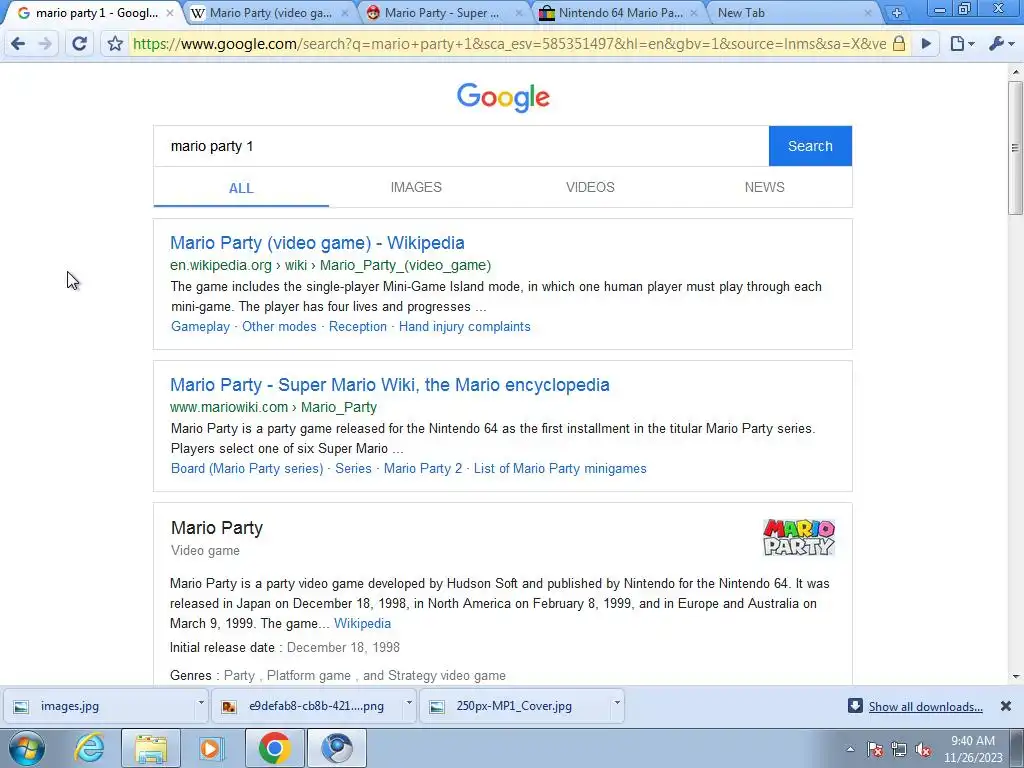Open List of Mario Party minigames sitelink
The image size is (1024, 768).
point(560,468)
